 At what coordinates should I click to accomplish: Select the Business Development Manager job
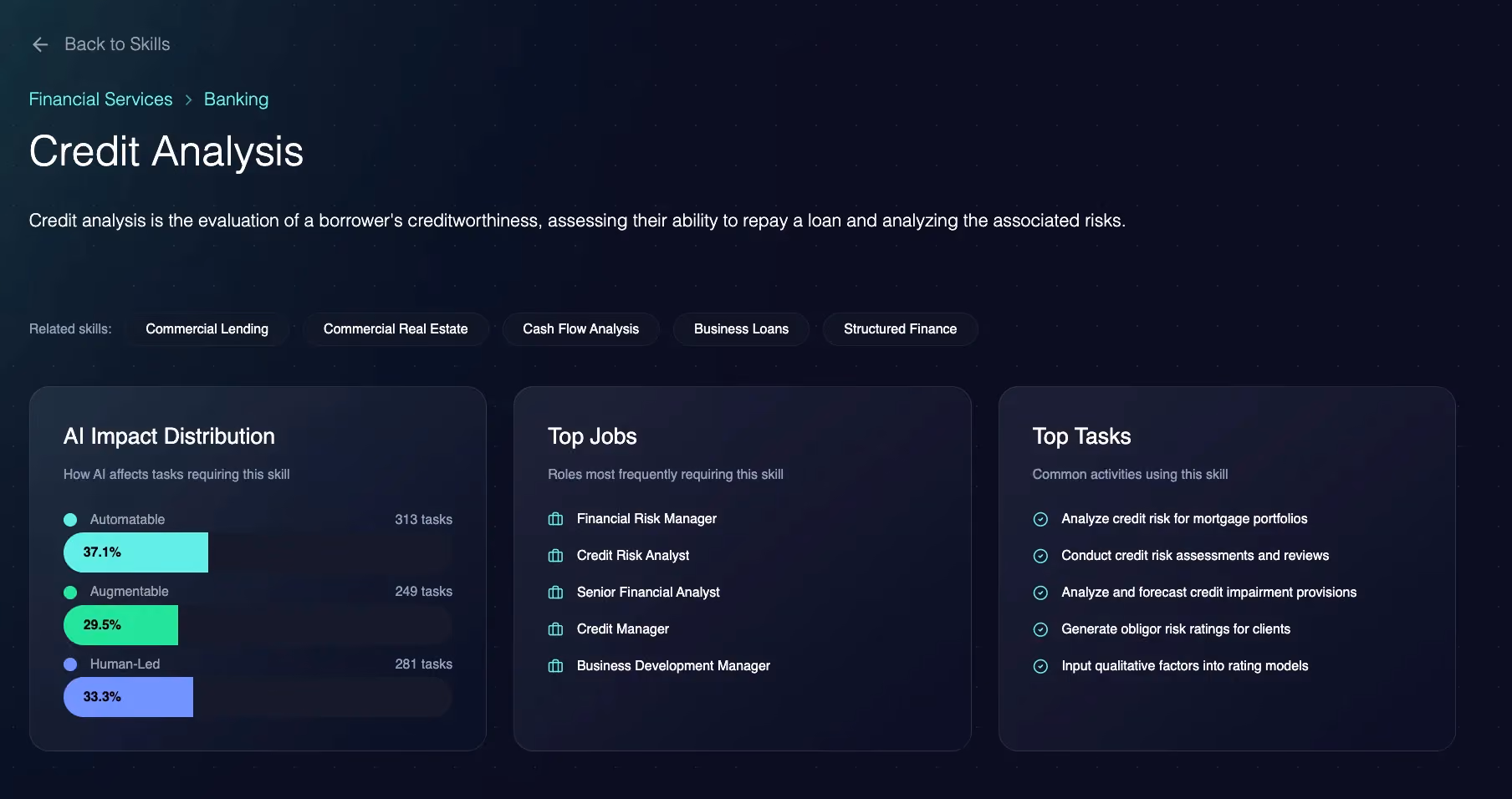pos(673,666)
